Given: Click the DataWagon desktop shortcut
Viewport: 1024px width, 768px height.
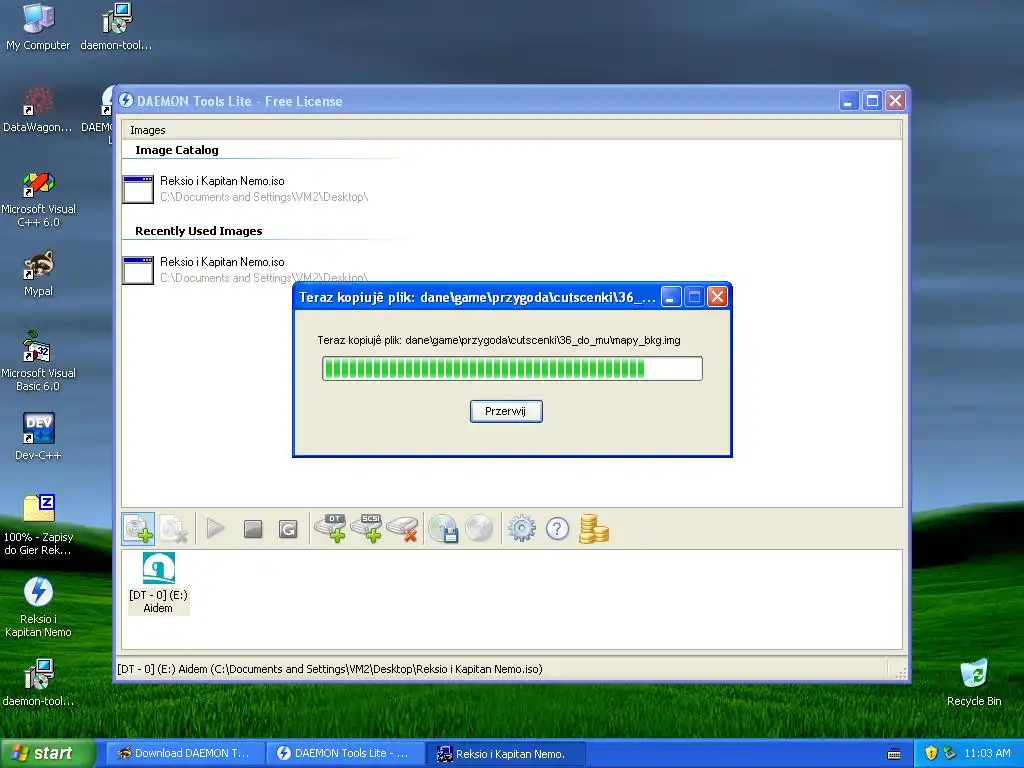Looking at the screenshot, I should [37, 110].
